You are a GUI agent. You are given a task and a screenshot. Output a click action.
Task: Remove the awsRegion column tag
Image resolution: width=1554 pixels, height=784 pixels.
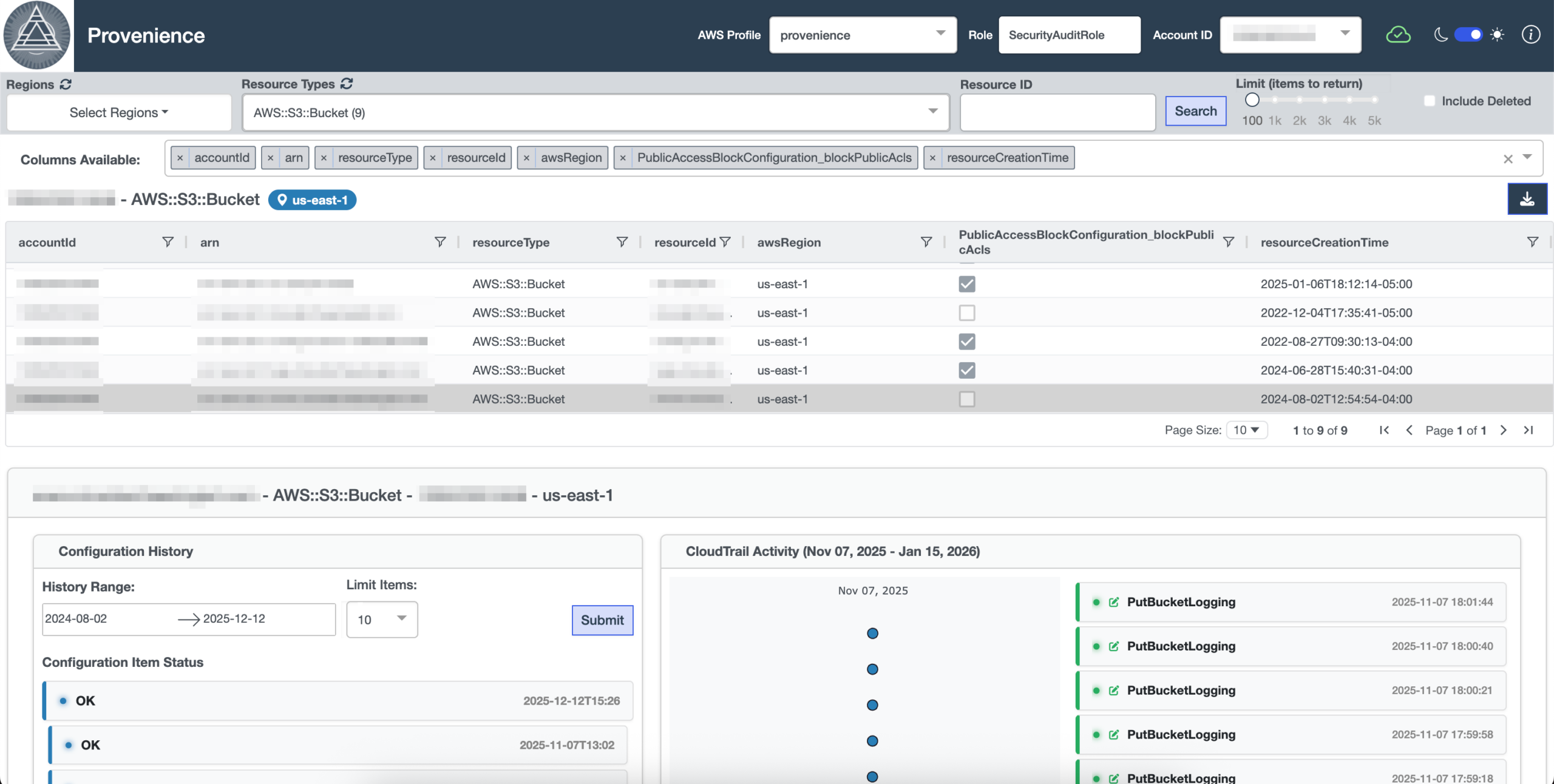click(526, 158)
